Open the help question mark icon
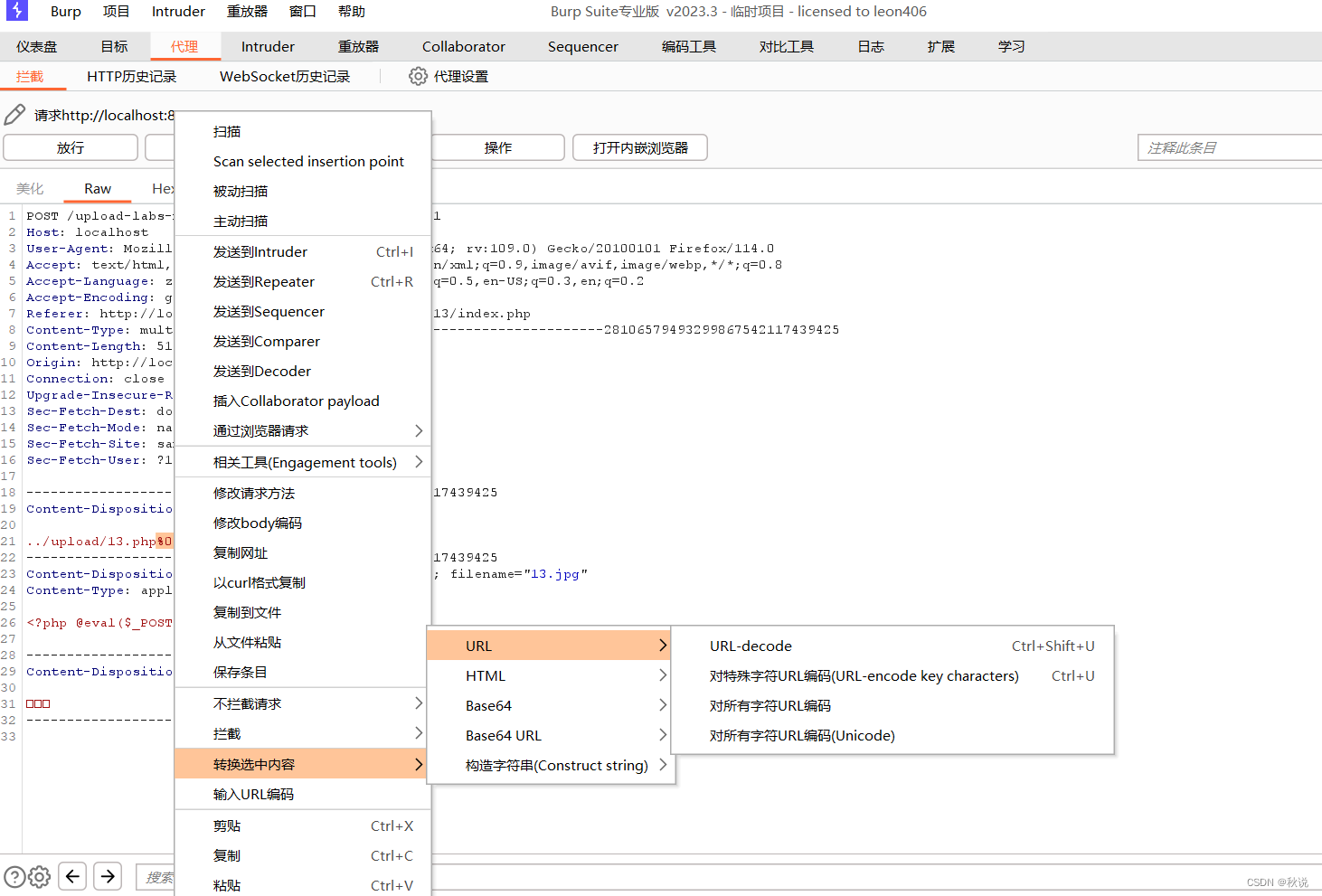 [14, 876]
